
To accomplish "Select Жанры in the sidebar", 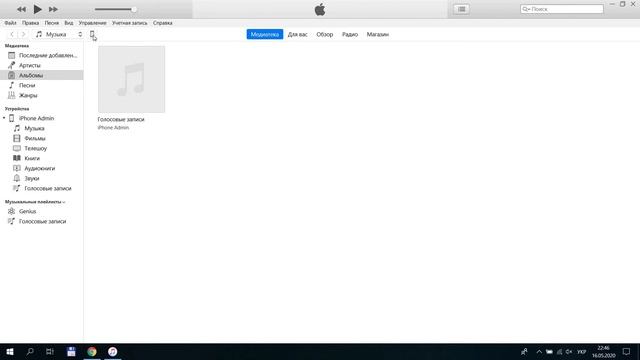I will tap(42, 95).
